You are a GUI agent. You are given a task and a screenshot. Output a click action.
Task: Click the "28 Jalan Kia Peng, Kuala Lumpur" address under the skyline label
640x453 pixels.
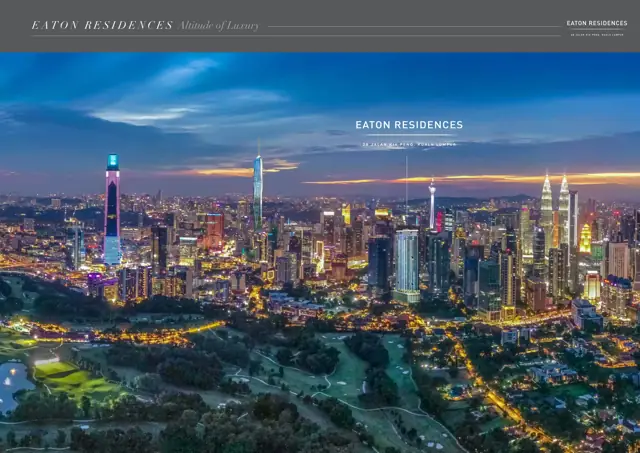pyautogui.click(x=409, y=144)
